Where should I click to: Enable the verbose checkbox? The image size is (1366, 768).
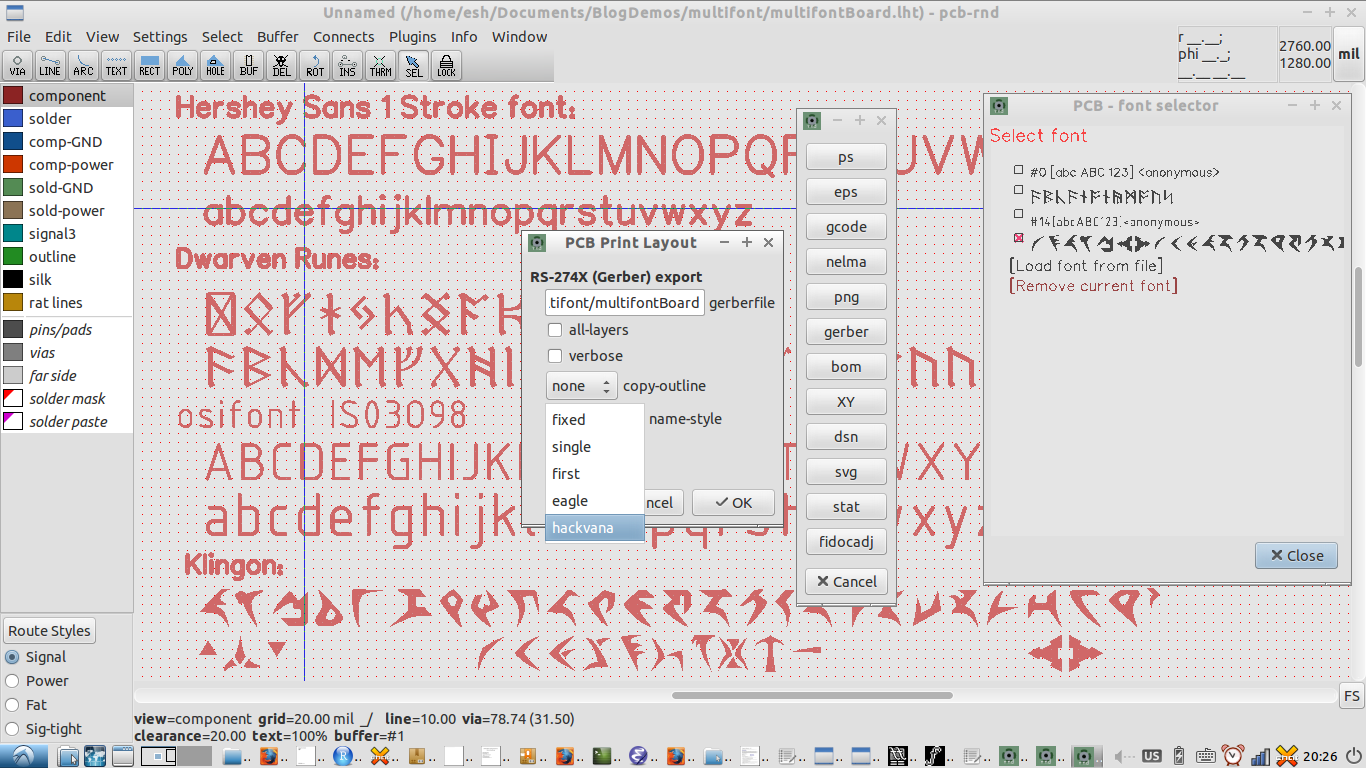coord(555,356)
